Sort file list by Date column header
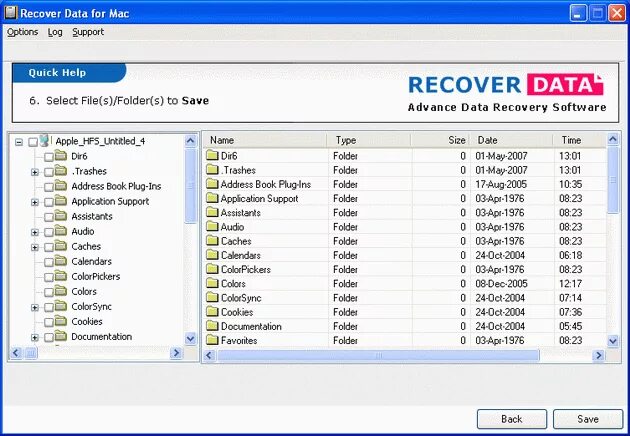The height and width of the screenshot is (436, 630). [x=512, y=140]
